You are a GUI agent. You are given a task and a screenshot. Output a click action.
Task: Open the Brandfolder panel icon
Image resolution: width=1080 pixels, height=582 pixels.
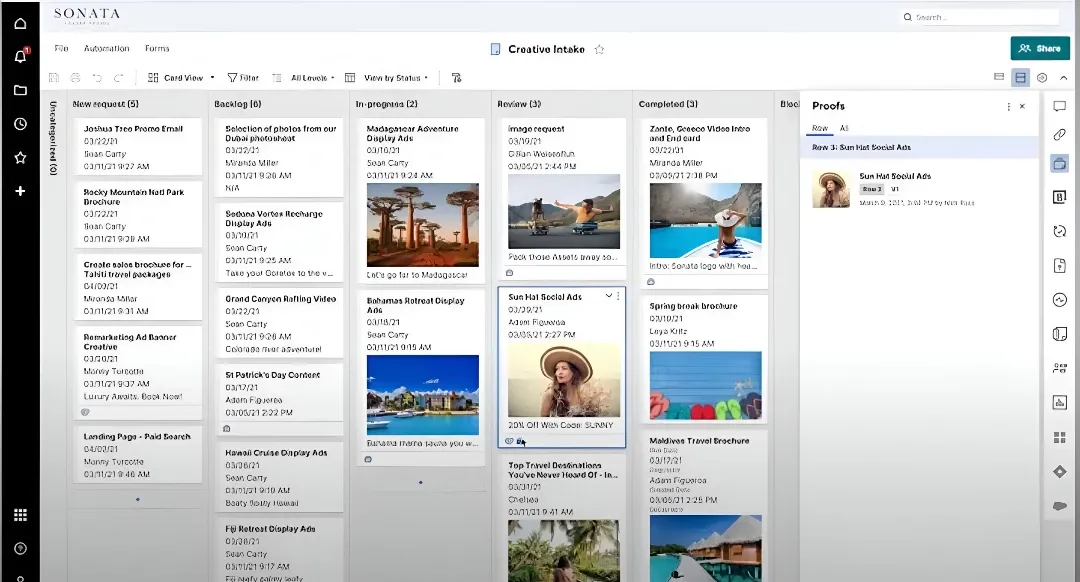pos(1060,198)
